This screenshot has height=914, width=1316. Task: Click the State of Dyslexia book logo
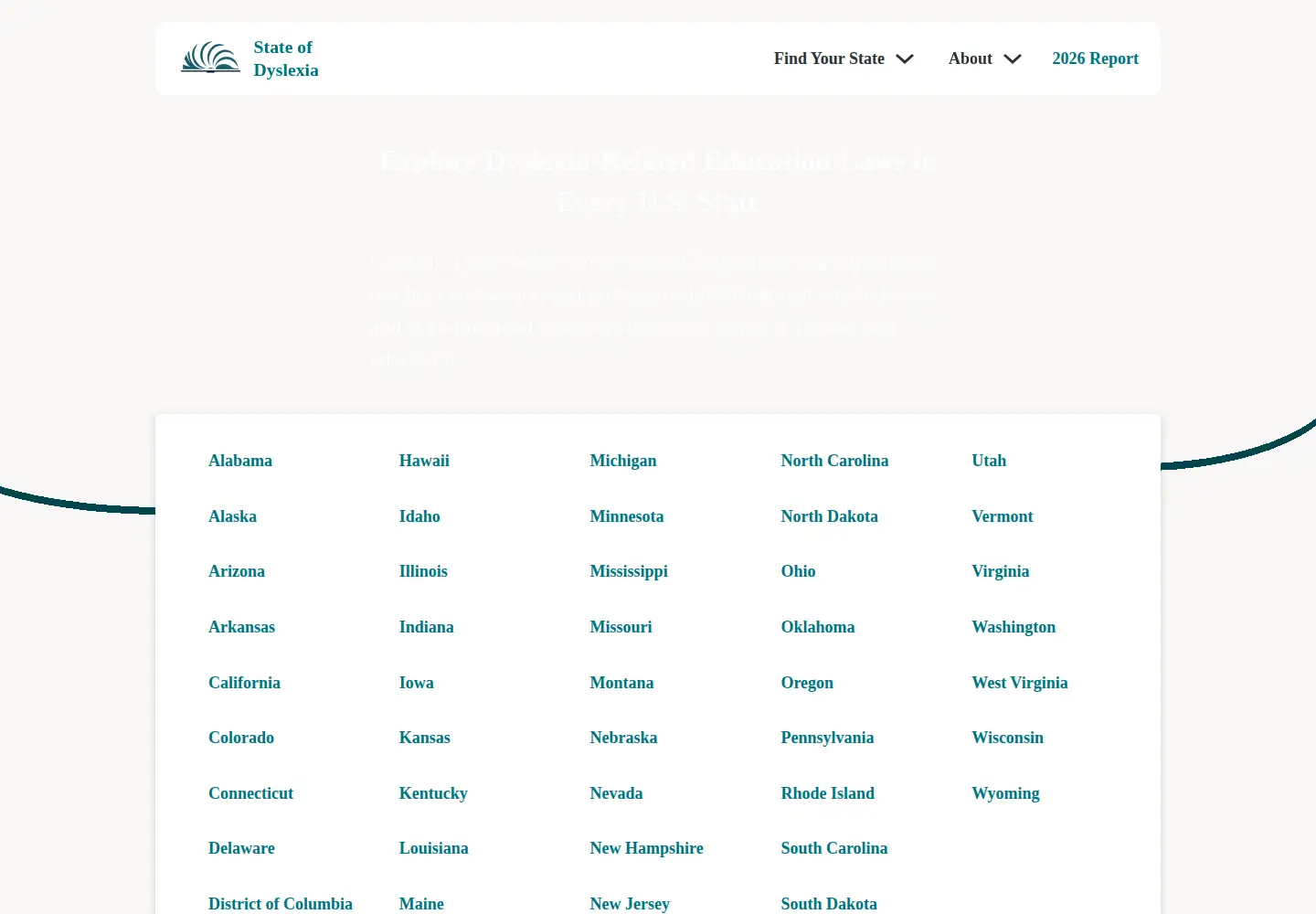point(210,58)
